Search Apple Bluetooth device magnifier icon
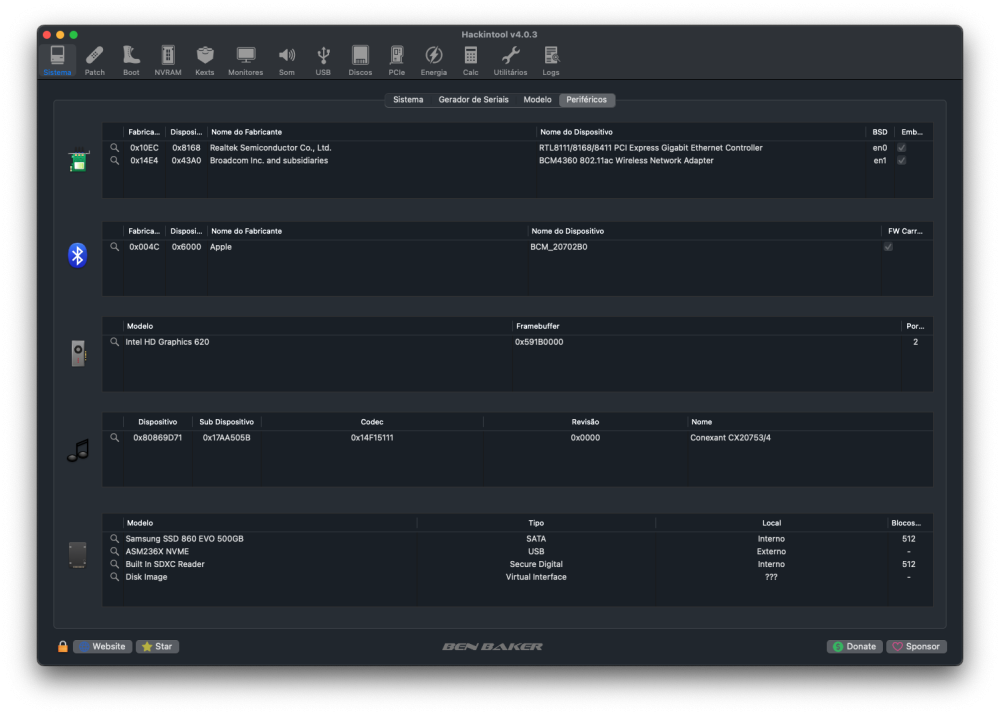Image resolution: width=1000 pixels, height=715 pixels. pos(114,246)
